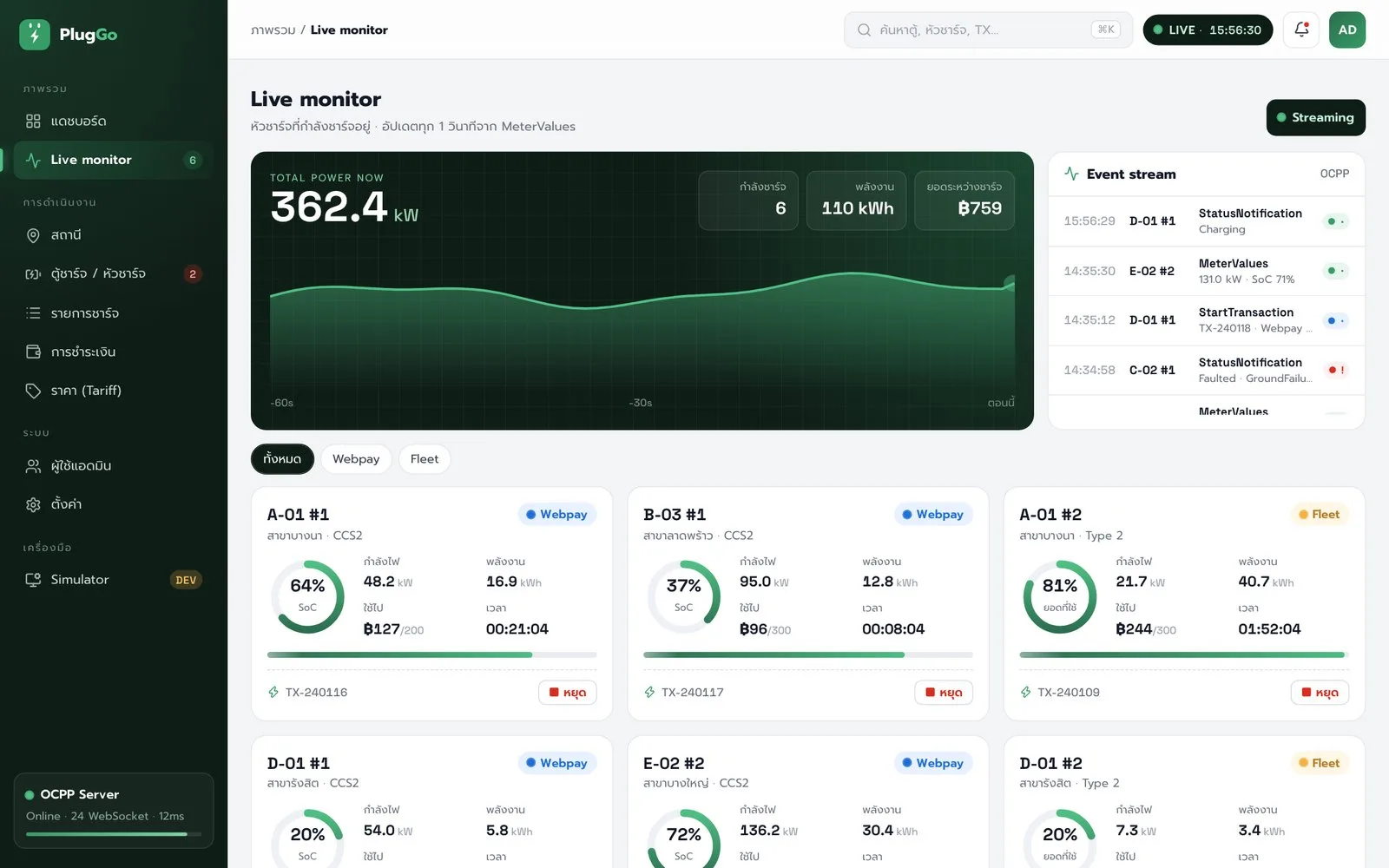Open การชำระเงิน payment wallet icon
1389x868 pixels.
33,352
